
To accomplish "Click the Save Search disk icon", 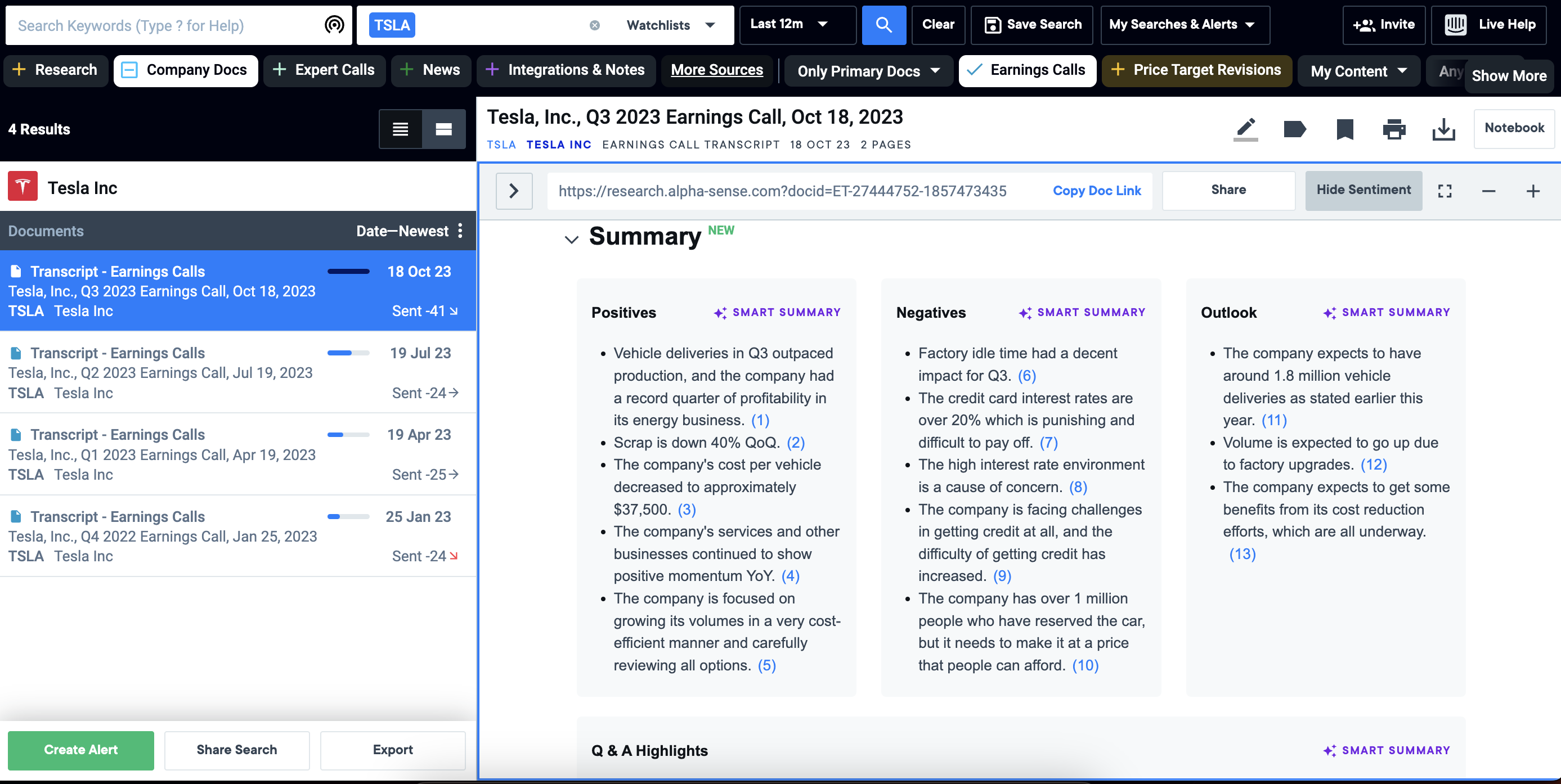I will (x=993, y=25).
